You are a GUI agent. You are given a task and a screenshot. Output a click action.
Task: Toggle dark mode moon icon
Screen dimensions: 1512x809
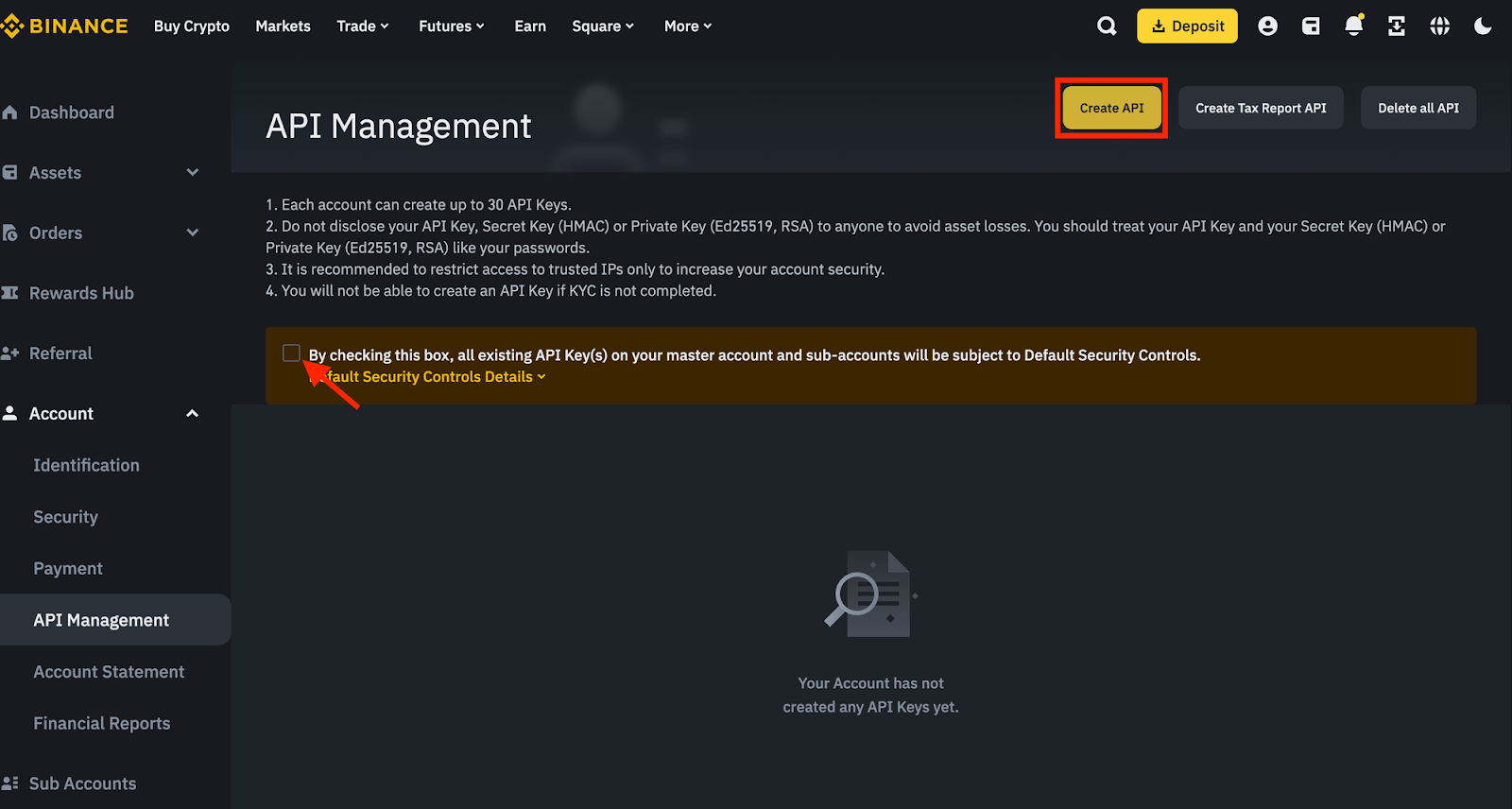point(1483,26)
